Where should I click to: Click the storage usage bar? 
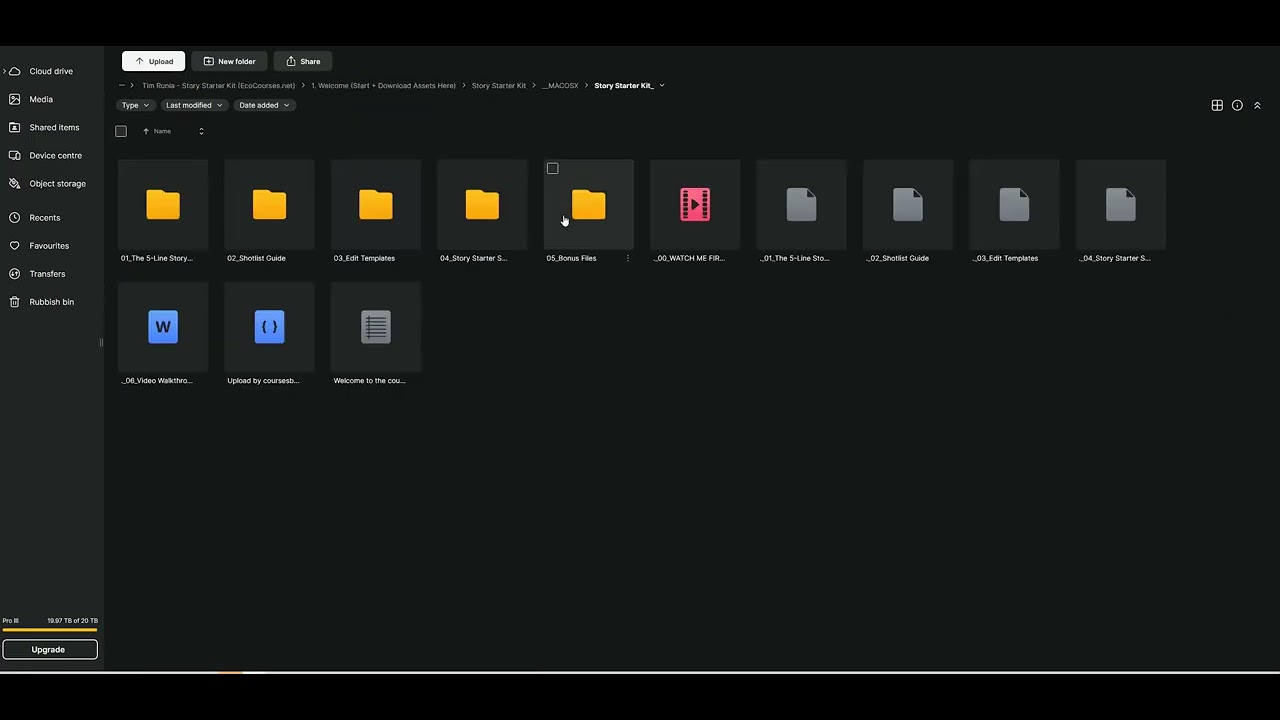click(50, 630)
